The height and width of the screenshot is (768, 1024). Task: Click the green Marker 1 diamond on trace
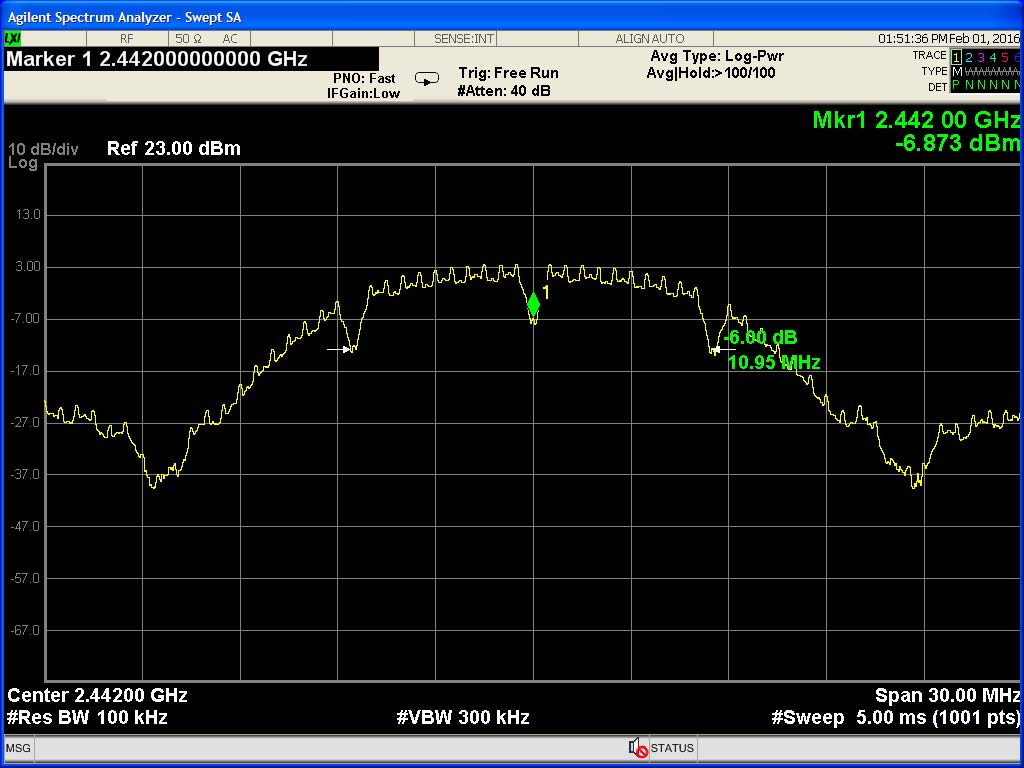coord(534,304)
